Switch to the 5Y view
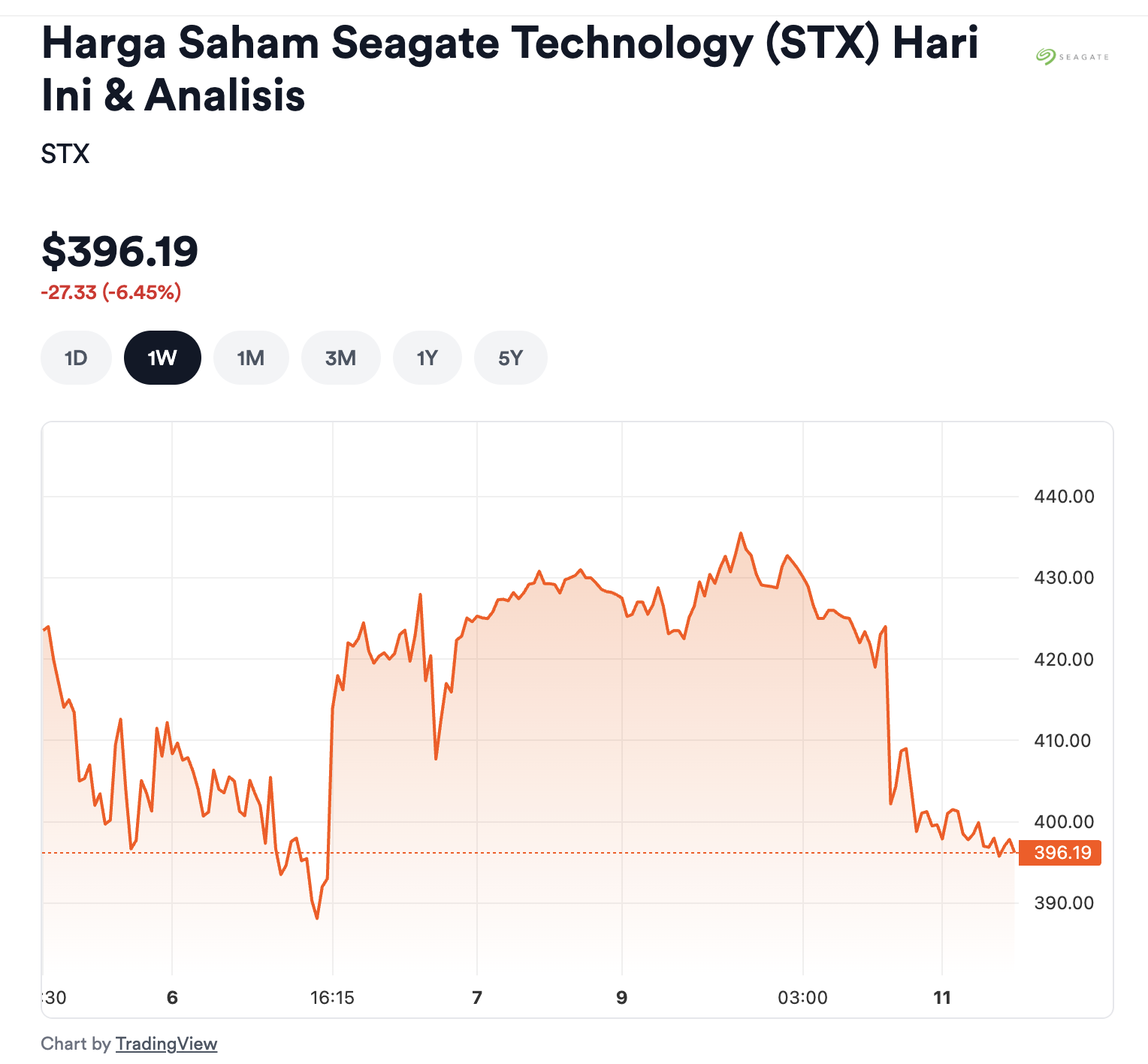 coord(510,358)
